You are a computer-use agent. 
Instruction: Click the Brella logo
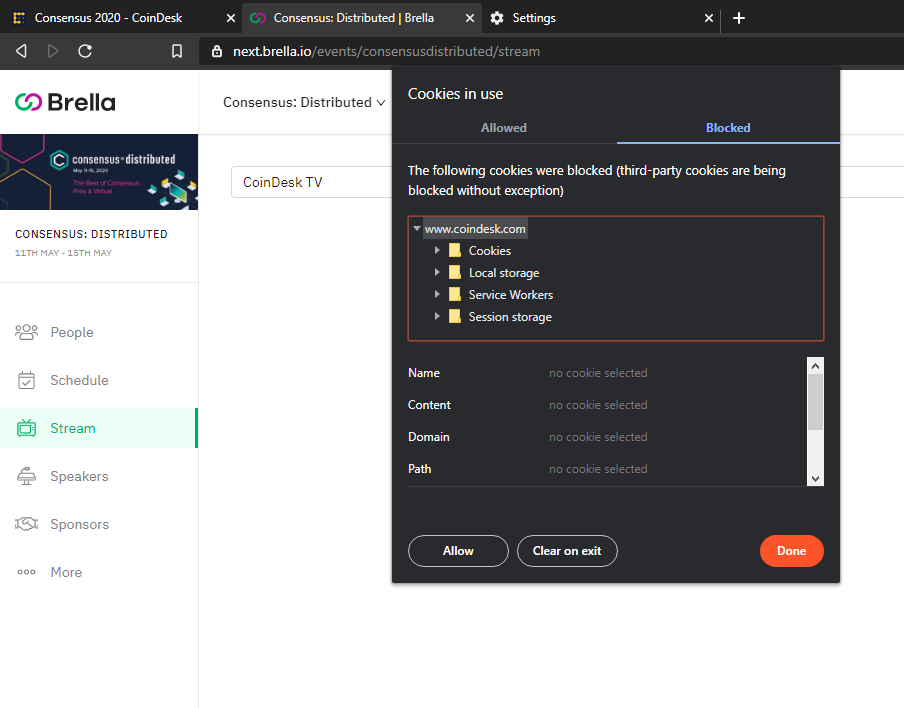tap(65, 103)
